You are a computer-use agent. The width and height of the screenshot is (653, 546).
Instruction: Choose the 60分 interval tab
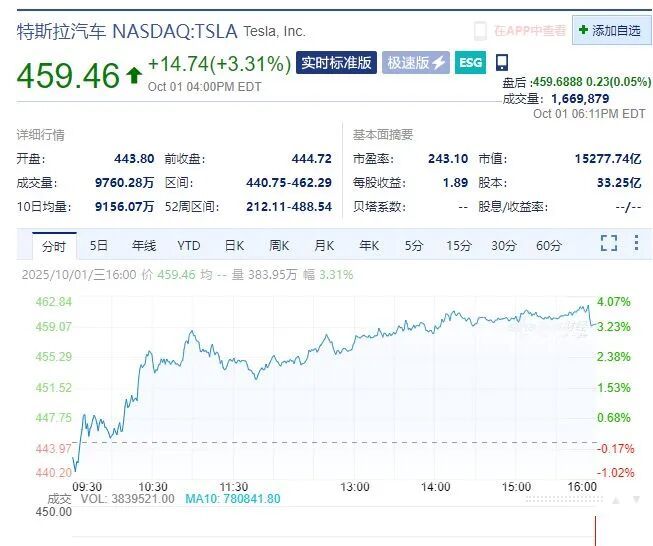(x=549, y=245)
